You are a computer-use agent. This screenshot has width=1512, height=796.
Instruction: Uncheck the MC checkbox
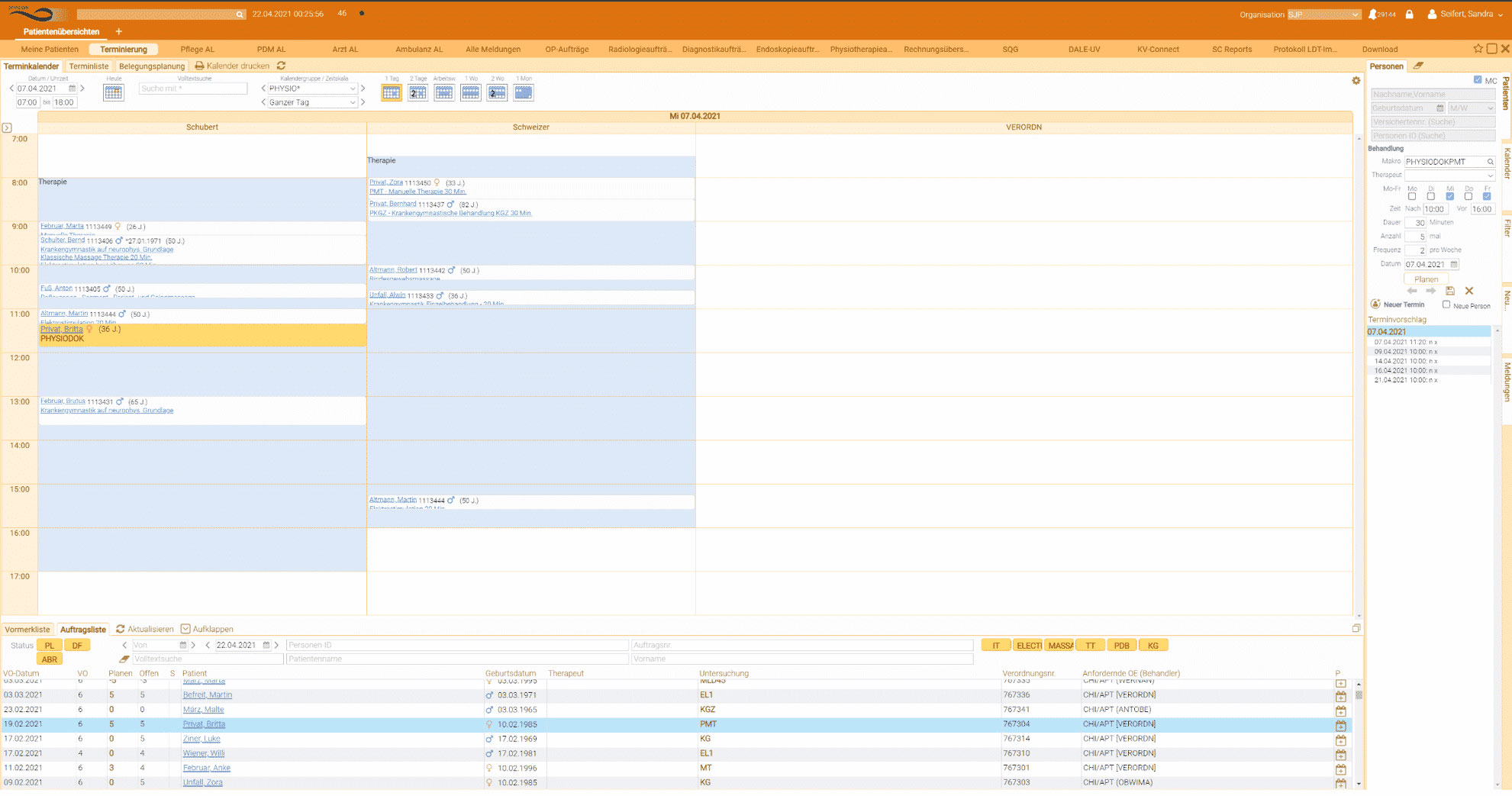(1478, 80)
